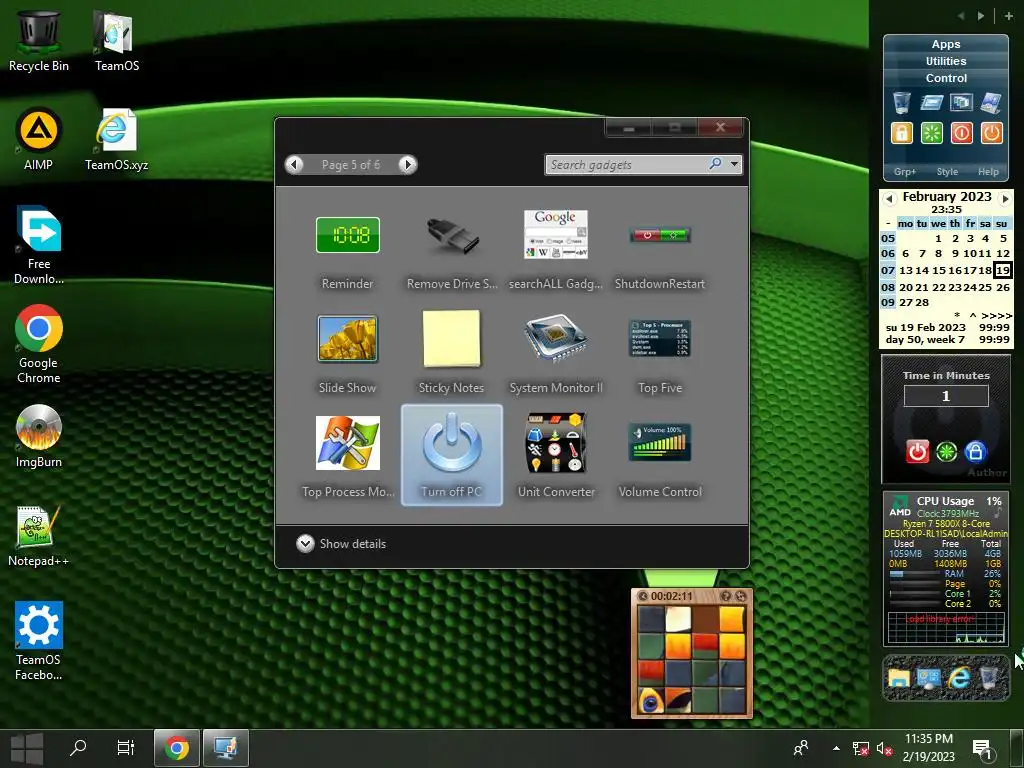
Task: Click the AMD logo in CPU gadget
Action: (x=900, y=507)
